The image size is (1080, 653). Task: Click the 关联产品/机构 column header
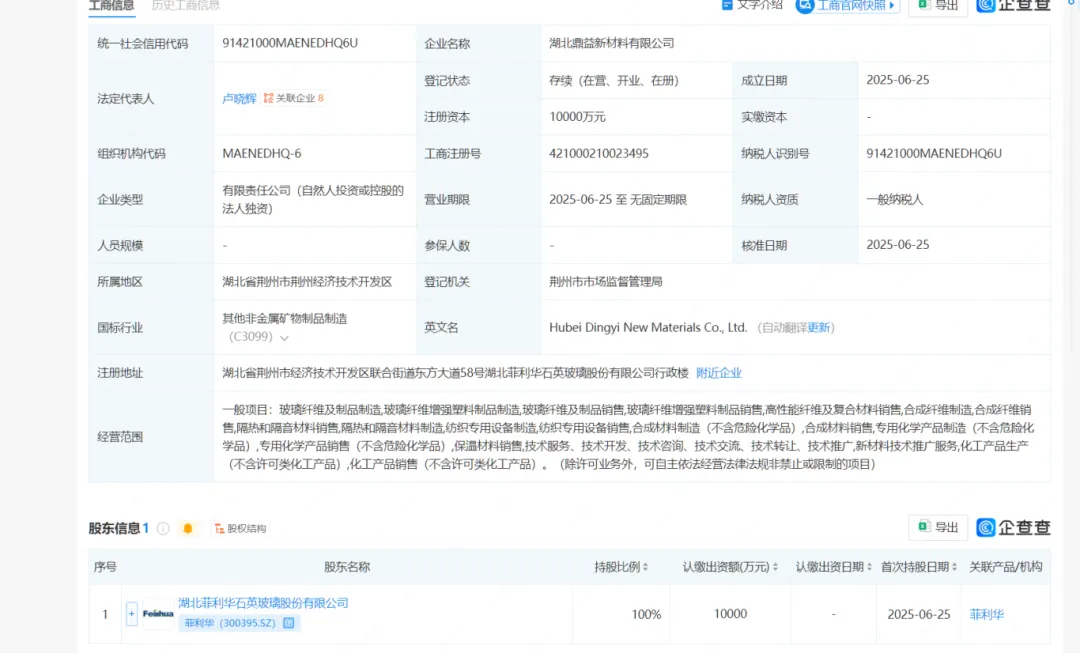[1006, 567]
